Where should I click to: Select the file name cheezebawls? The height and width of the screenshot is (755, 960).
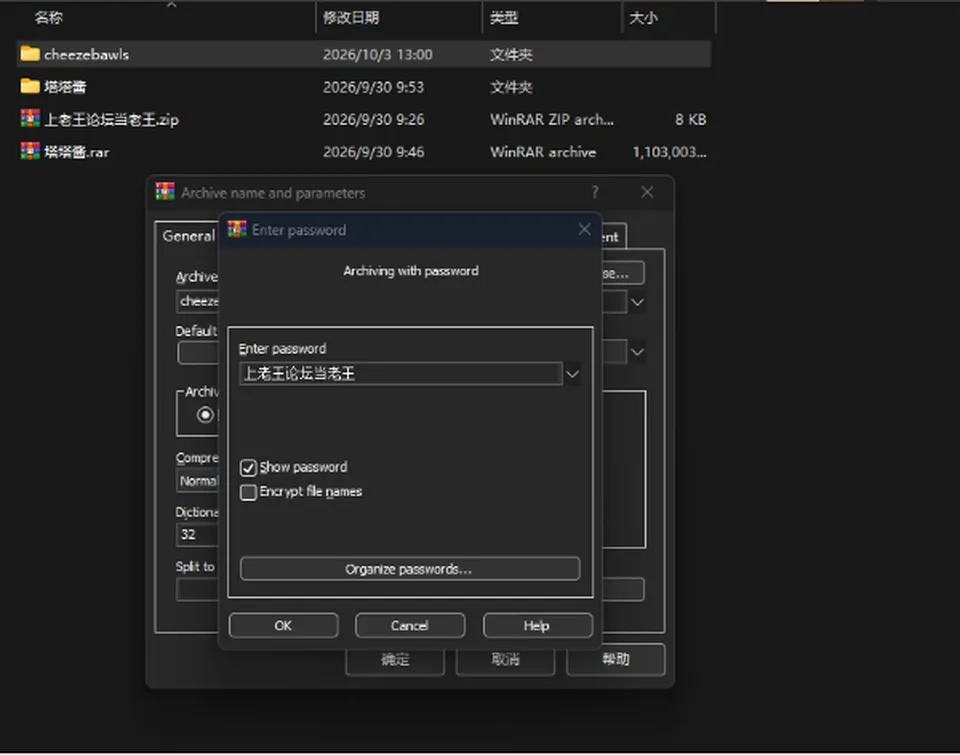[x=86, y=54]
